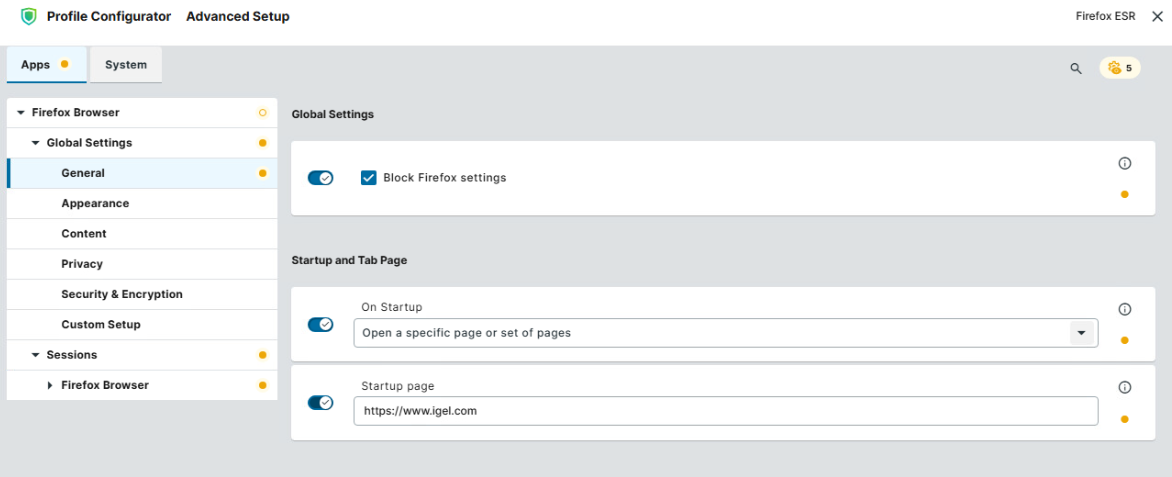1172x477 pixels.
Task: Close the configurator with the X icon
Action: (1157, 16)
